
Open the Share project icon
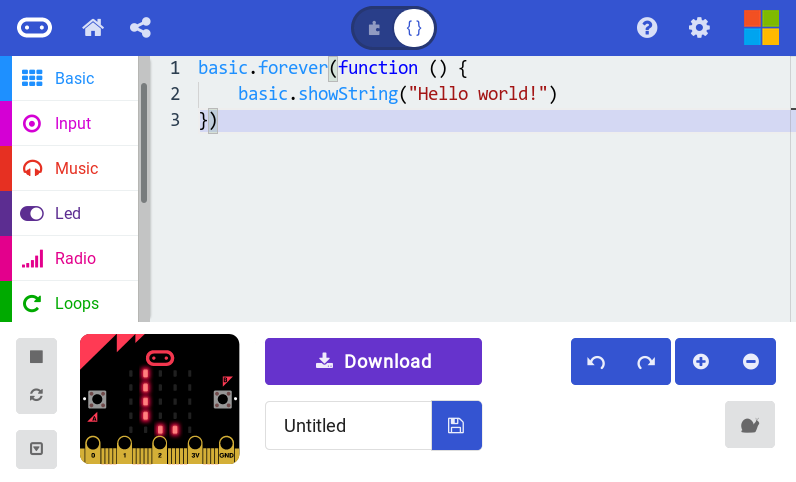(141, 28)
